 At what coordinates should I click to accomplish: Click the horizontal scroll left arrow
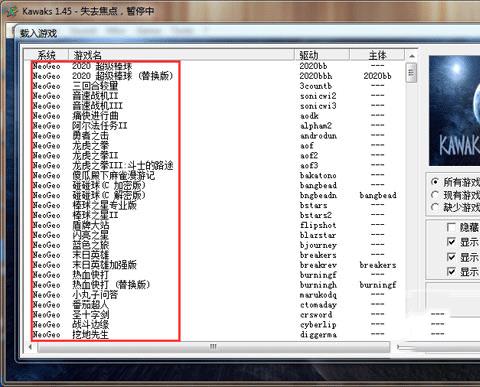(x=30, y=347)
